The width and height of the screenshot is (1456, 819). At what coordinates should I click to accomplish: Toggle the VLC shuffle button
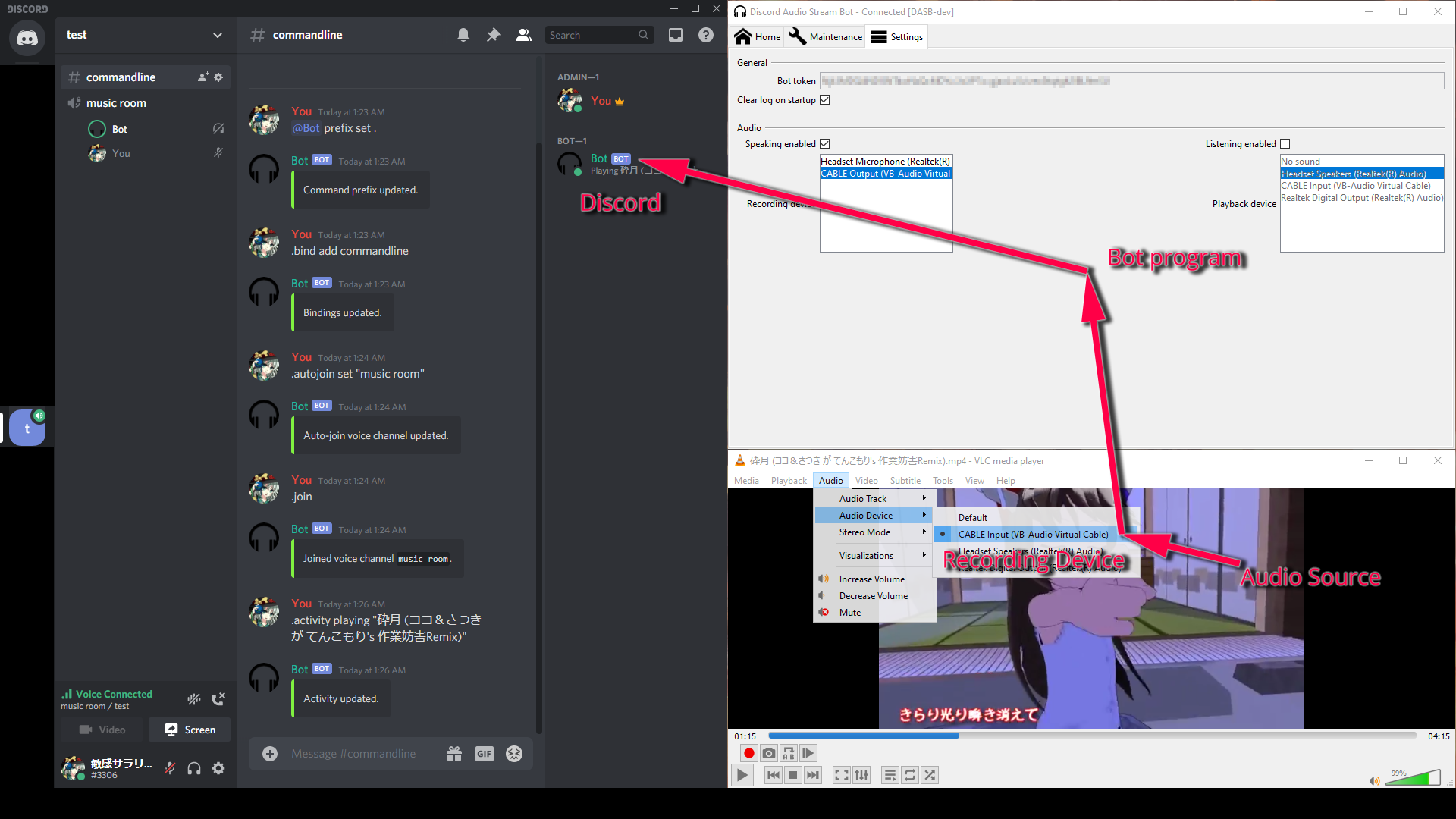click(930, 775)
